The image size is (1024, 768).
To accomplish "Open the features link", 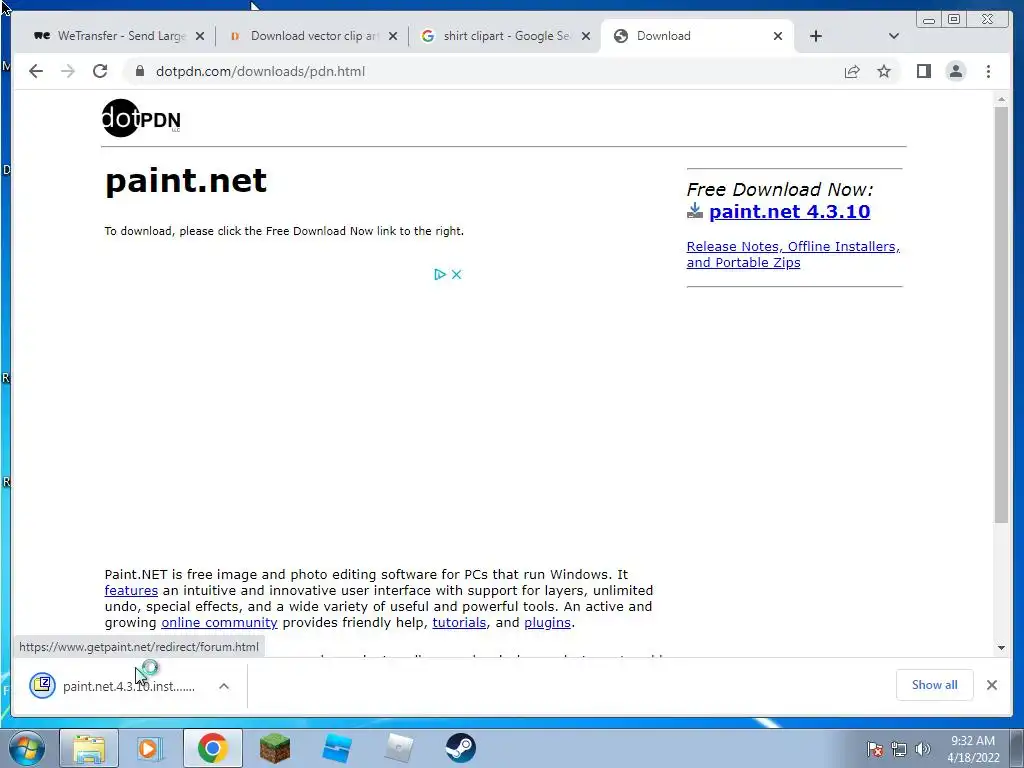I will click(x=131, y=590).
